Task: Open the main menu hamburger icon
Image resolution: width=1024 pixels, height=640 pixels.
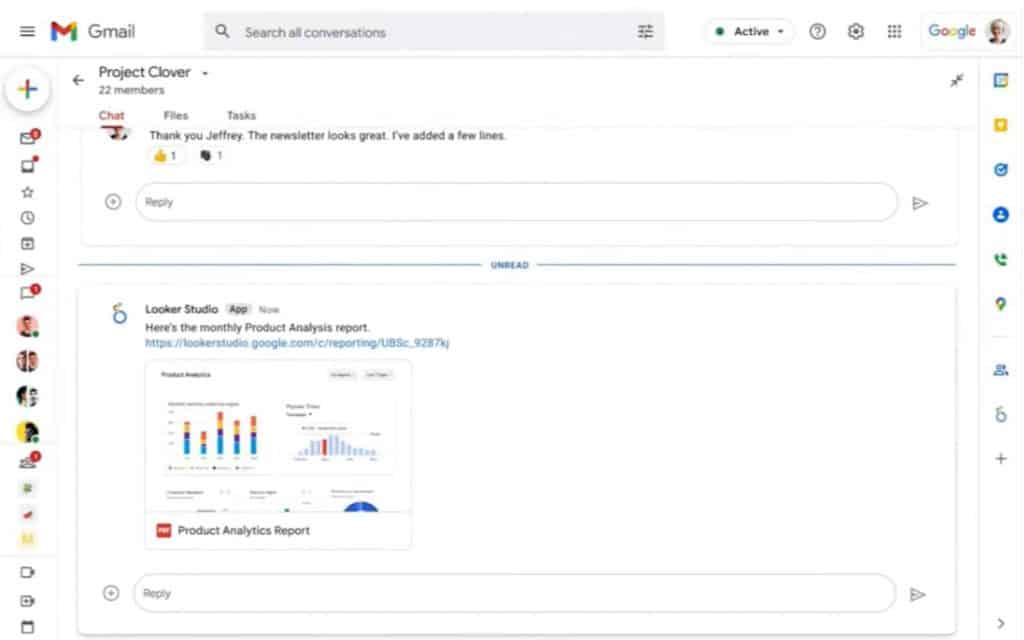Action: click(27, 31)
